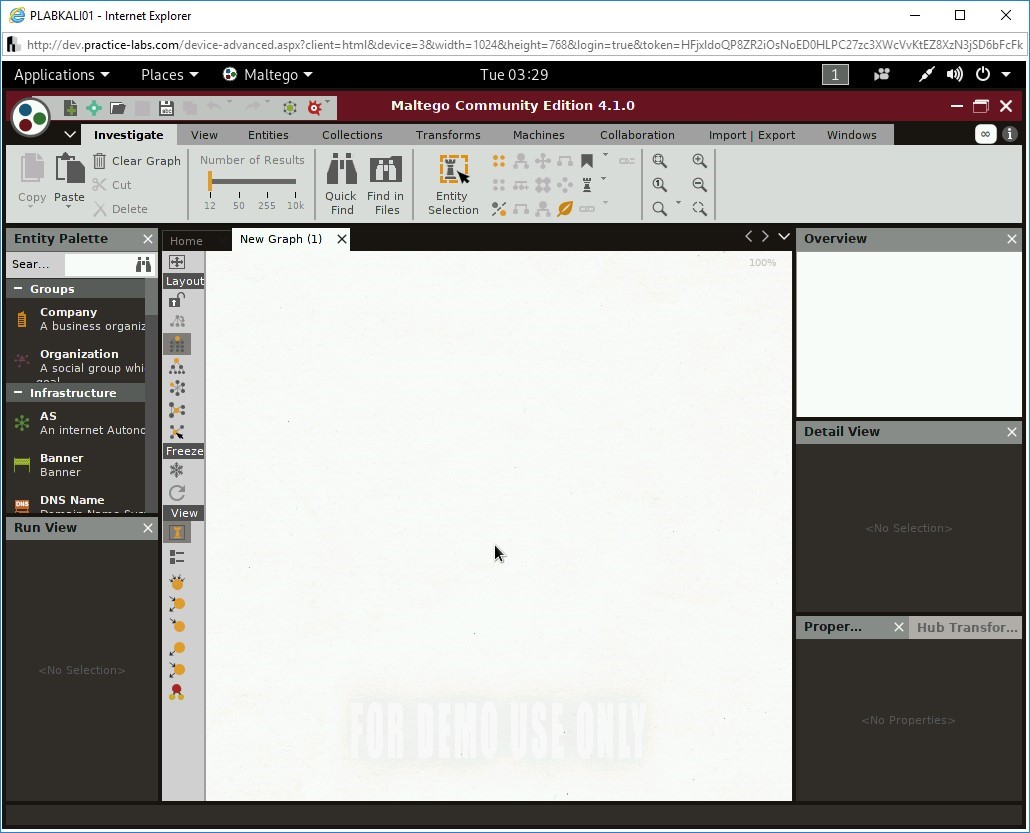Screen dimensions: 1030x833
Task: Toggle the Freeze layout snowflake icon
Action: 177,470
